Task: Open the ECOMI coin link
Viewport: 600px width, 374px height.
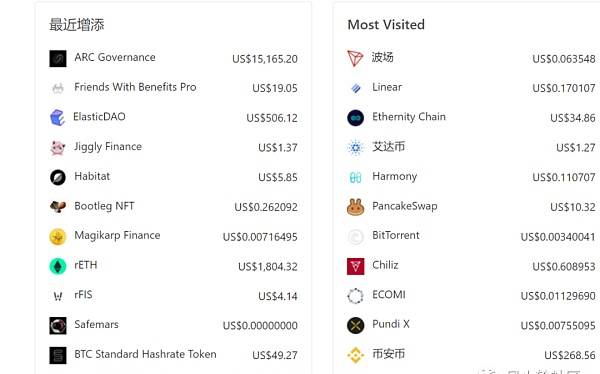Action: [389, 294]
